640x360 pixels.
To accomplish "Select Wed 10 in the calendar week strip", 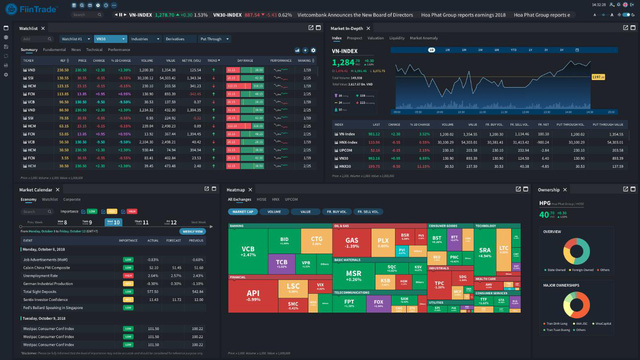I will (113, 222).
